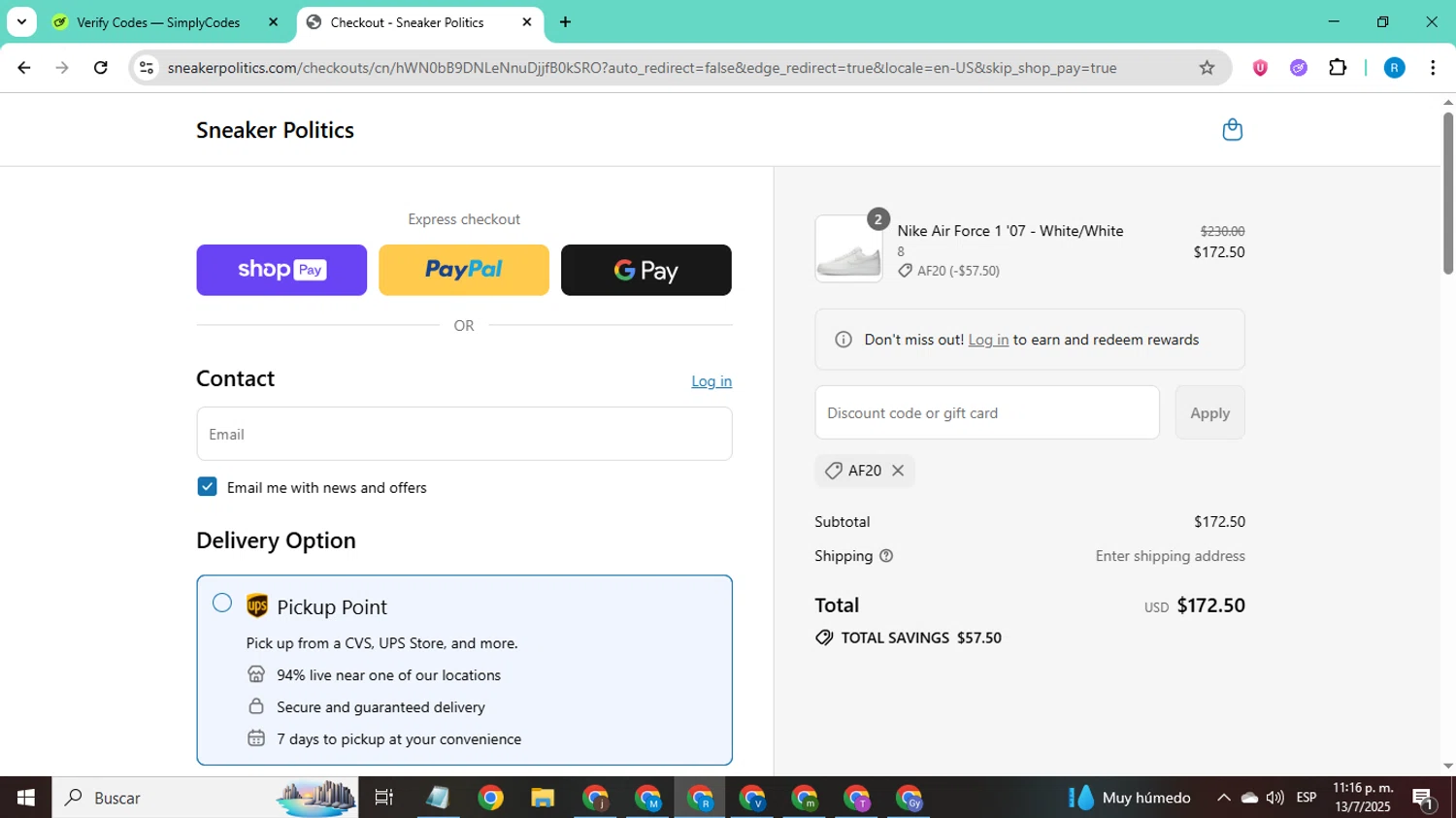Reload the checkout page
1456x818 pixels.
[x=101, y=68]
